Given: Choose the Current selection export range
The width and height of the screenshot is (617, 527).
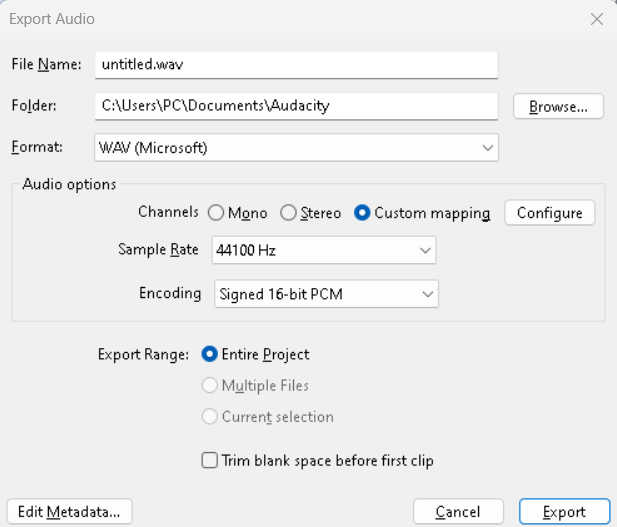Looking at the screenshot, I should (210, 416).
